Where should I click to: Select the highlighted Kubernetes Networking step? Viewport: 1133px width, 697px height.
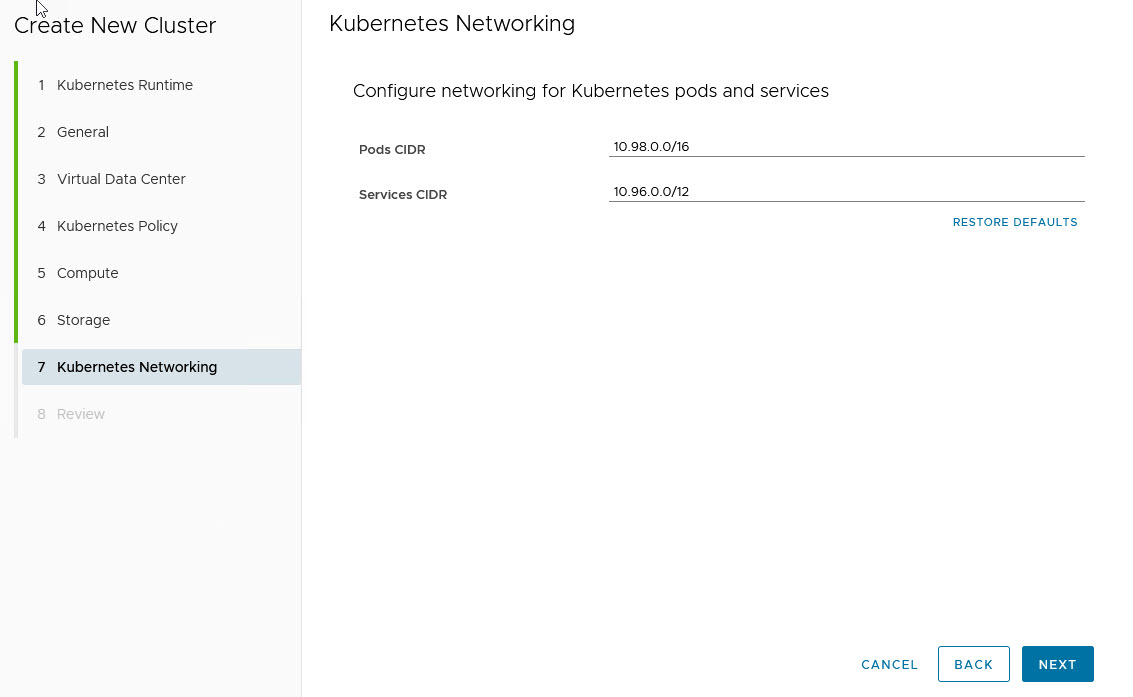click(x=137, y=367)
